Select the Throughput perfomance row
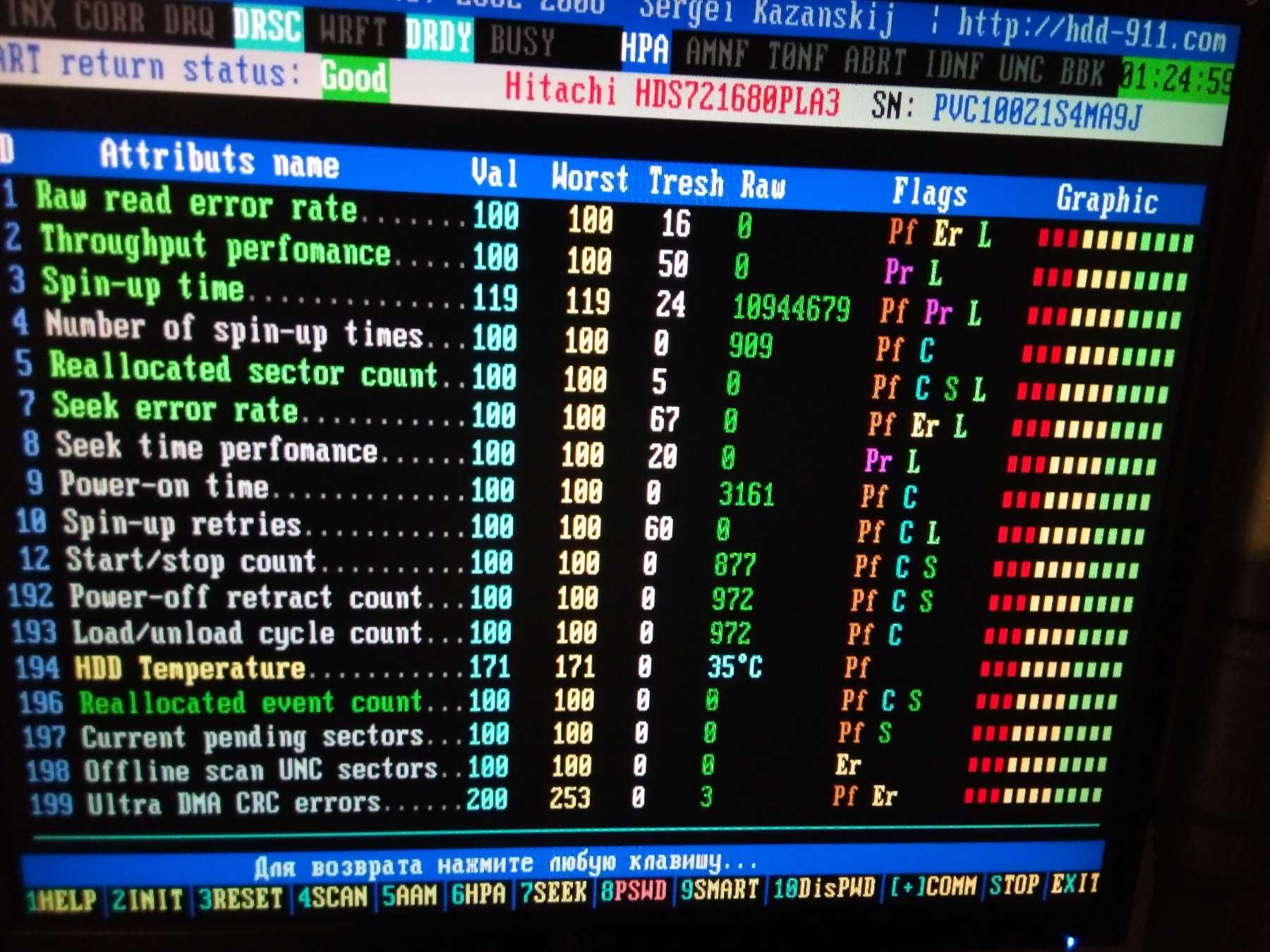Image resolution: width=1270 pixels, height=952 pixels. 596,258
